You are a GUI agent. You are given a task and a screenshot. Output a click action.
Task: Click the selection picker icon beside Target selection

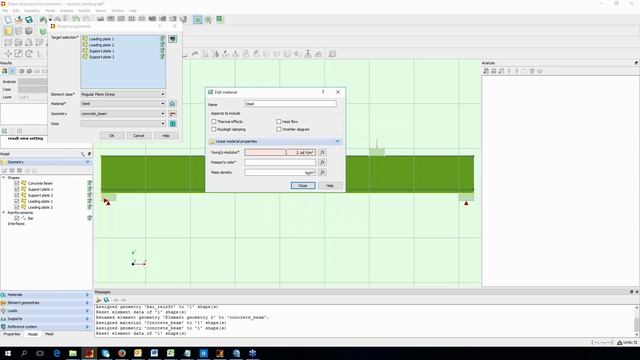pyautogui.click(x=173, y=39)
